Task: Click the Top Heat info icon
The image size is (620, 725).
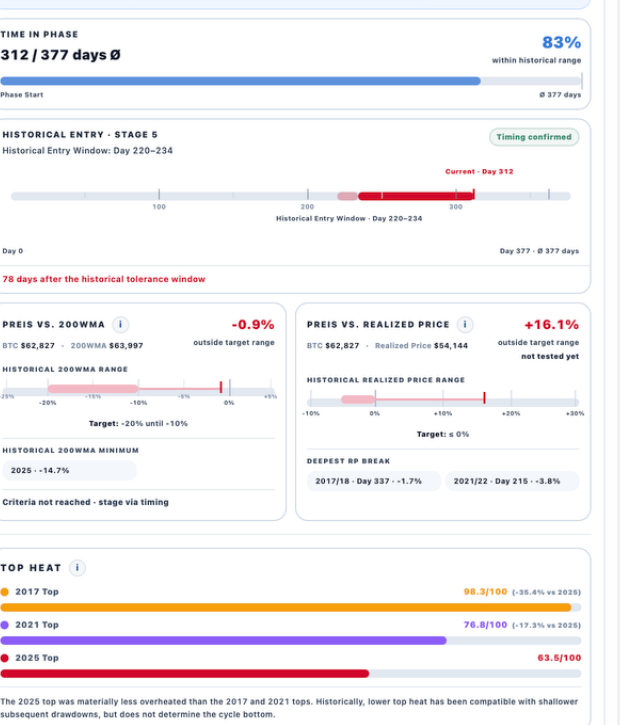Action: [x=77, y=568]
